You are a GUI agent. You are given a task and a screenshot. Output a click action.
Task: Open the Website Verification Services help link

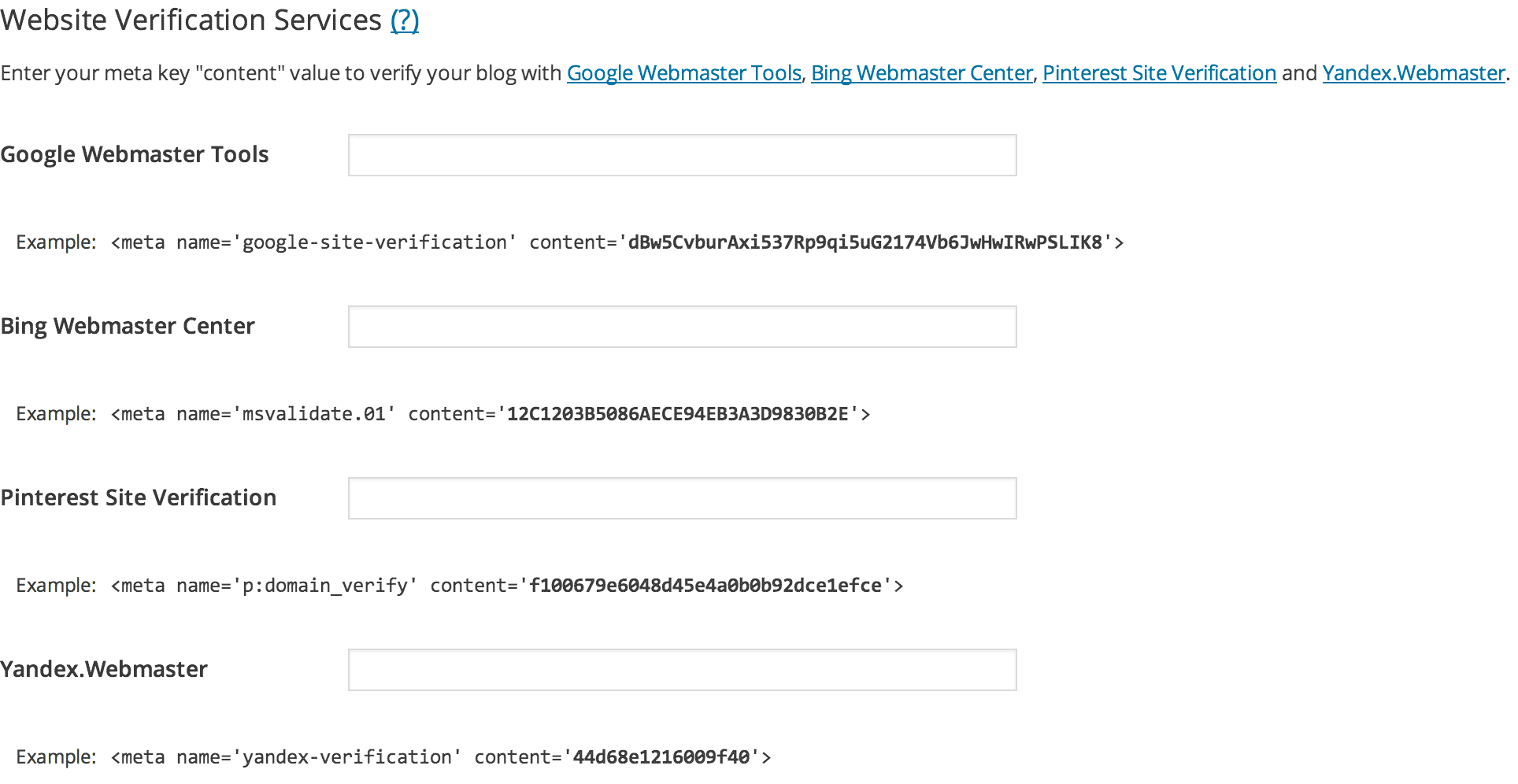404,20
